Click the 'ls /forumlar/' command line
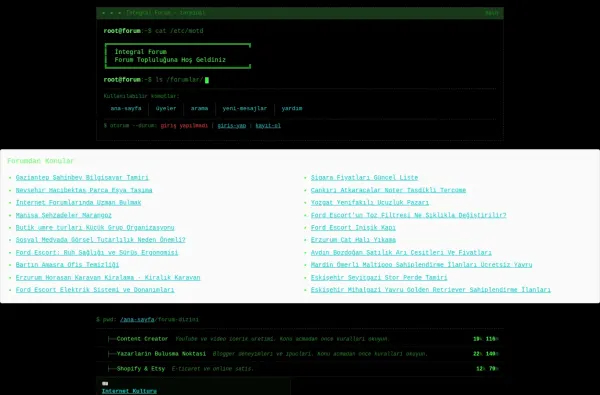The image size is (600, 395). coord(179,80)
